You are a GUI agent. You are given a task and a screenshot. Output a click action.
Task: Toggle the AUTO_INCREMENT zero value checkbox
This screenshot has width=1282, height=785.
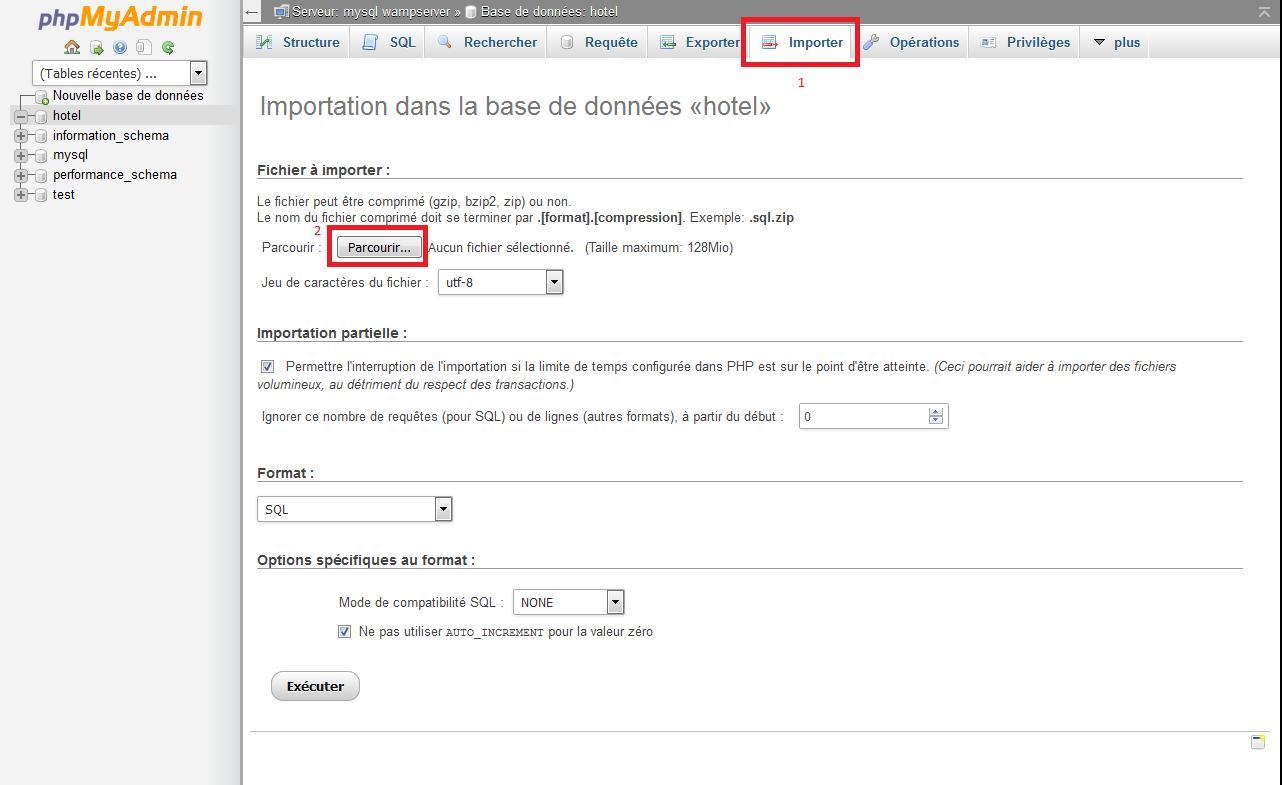click(345, 632)
